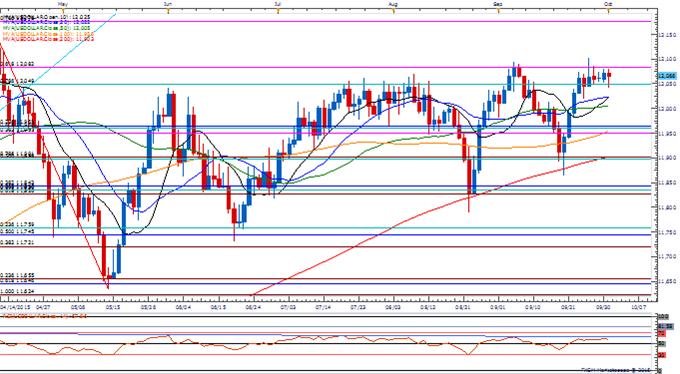The image size is (680, 374).
Task: Click the 07/14 date axis label
Action: click(x=323, y=307)
